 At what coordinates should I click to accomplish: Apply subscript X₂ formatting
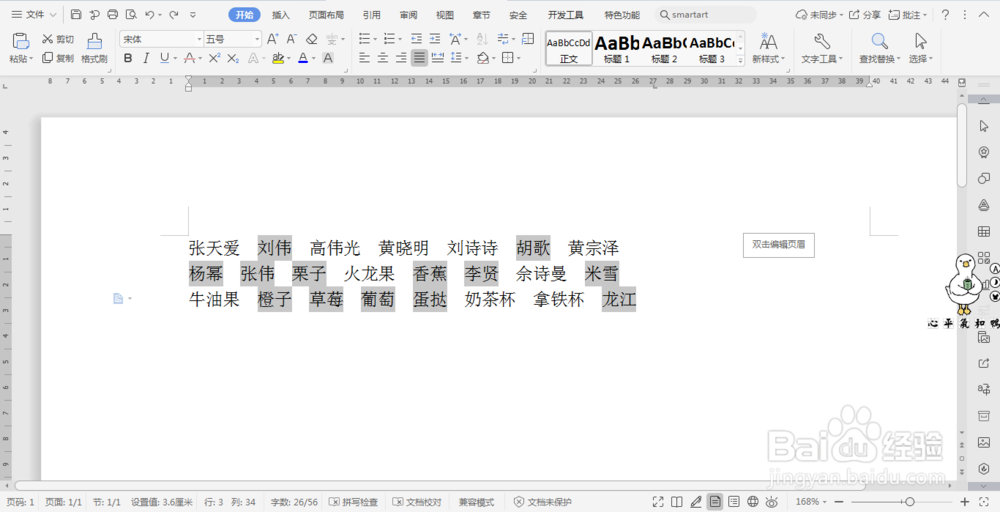(x=233, y=58)
